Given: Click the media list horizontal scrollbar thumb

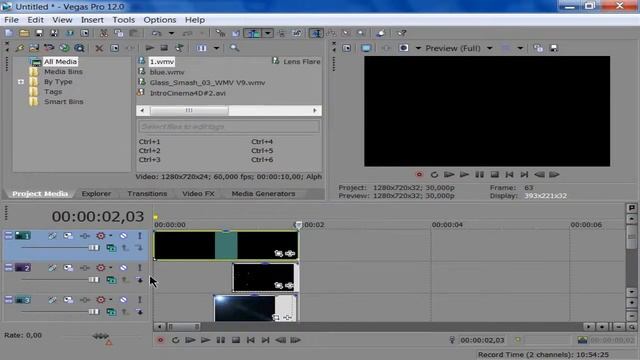Looking at the screenshot, I should [x=189, y=110].
